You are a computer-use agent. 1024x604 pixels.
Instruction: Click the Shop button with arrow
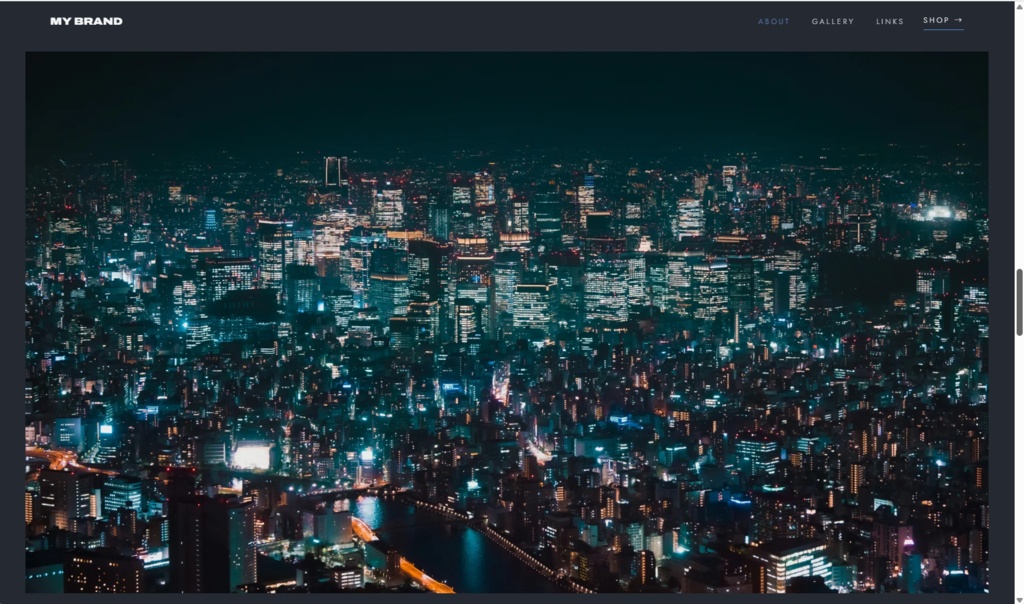943,21
